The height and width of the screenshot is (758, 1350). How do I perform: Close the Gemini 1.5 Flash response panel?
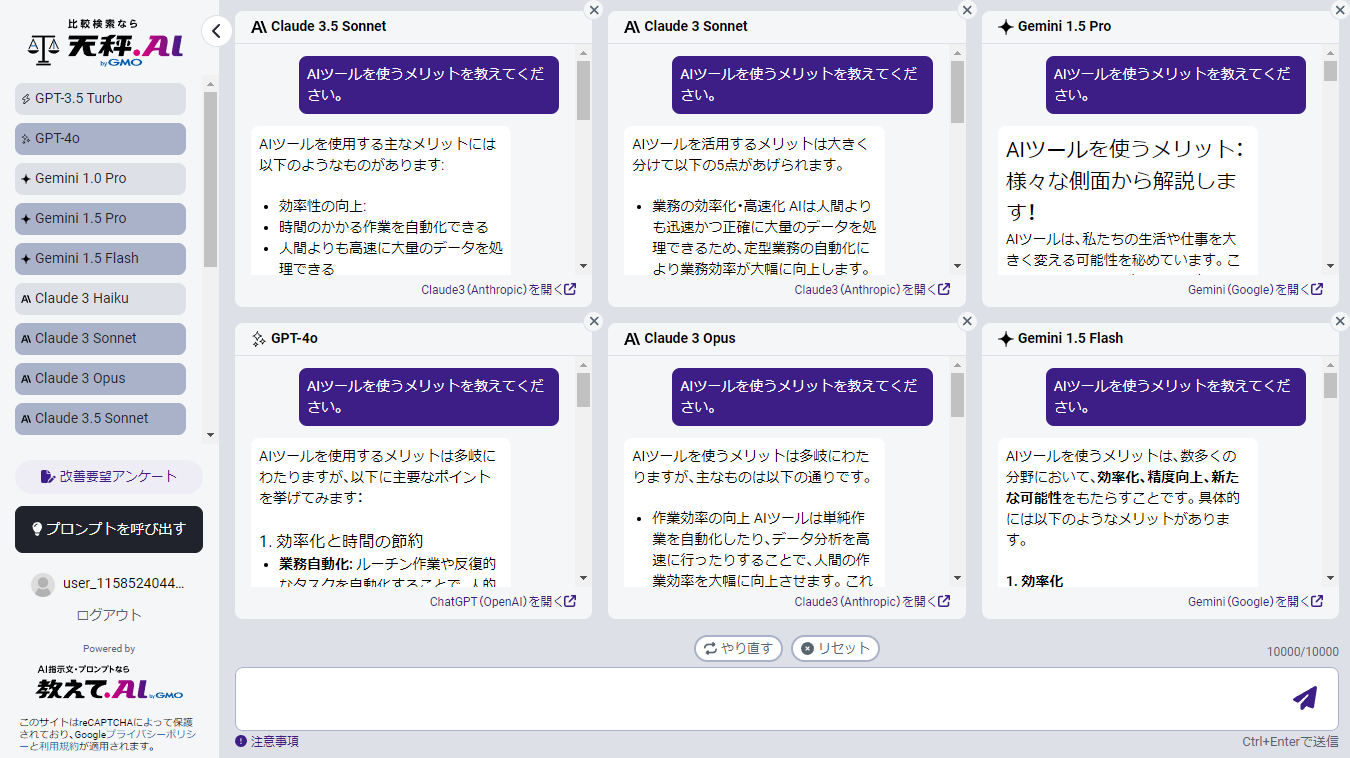click(1340, 322)
